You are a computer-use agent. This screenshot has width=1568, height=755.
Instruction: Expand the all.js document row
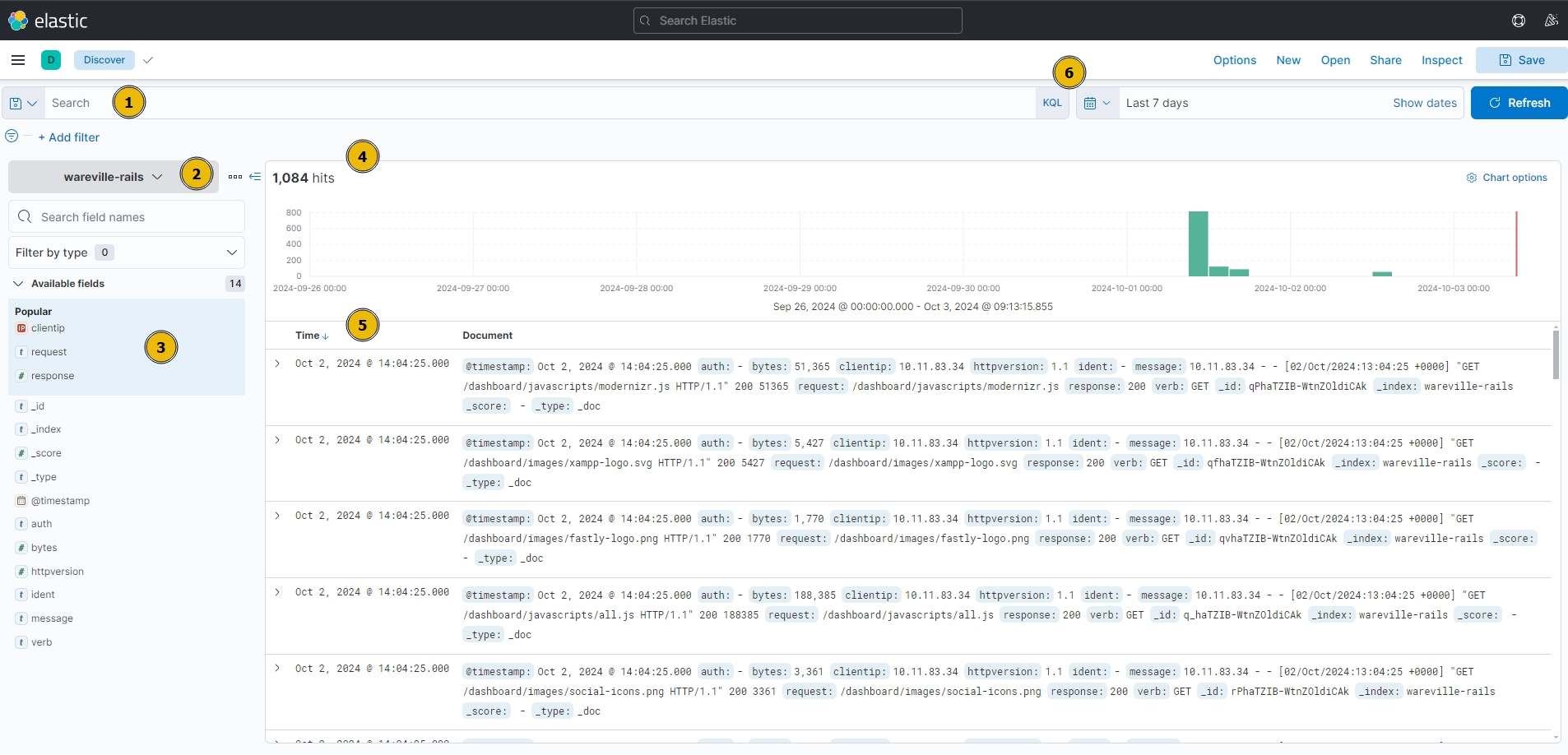point(277,592)
